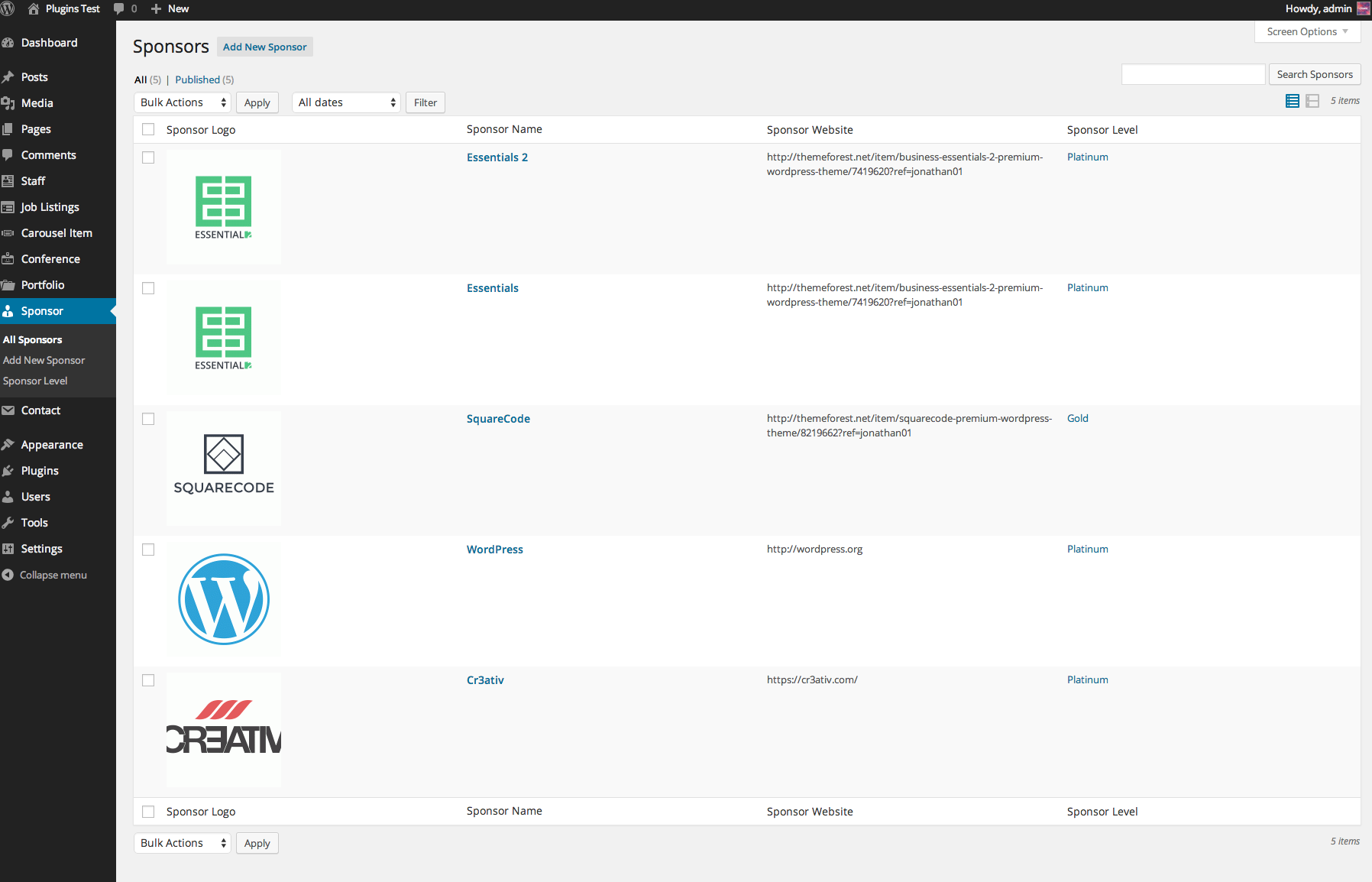Check the WordPress row checkbox

[x=148, y=550]
